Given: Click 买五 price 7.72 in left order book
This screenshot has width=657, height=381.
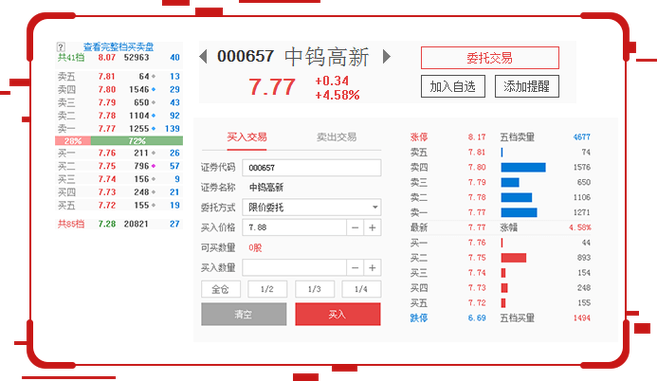Looking at the screenshot, I should (x=106, y=205).
